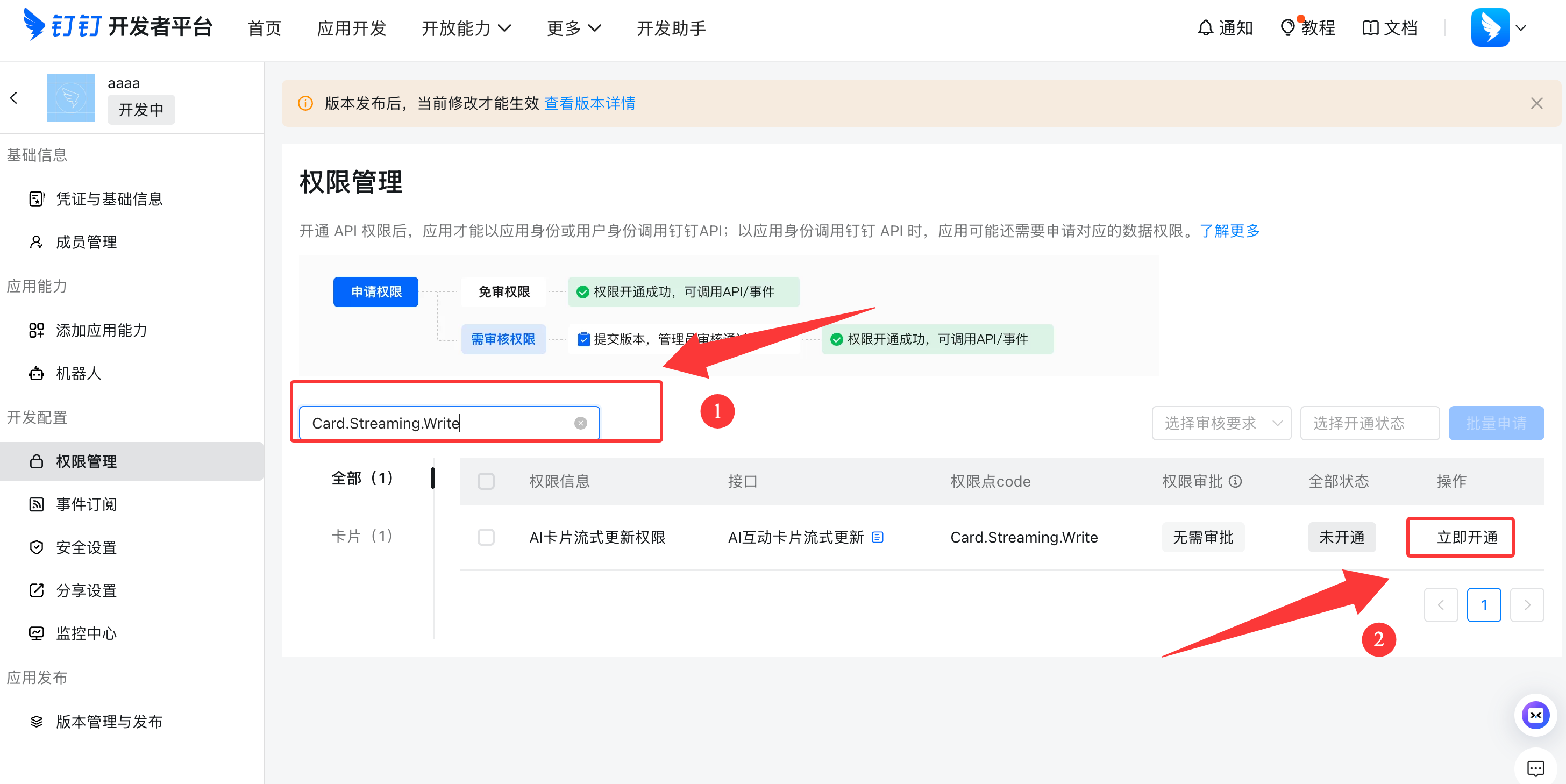Expand the 更多 menu

574,28
